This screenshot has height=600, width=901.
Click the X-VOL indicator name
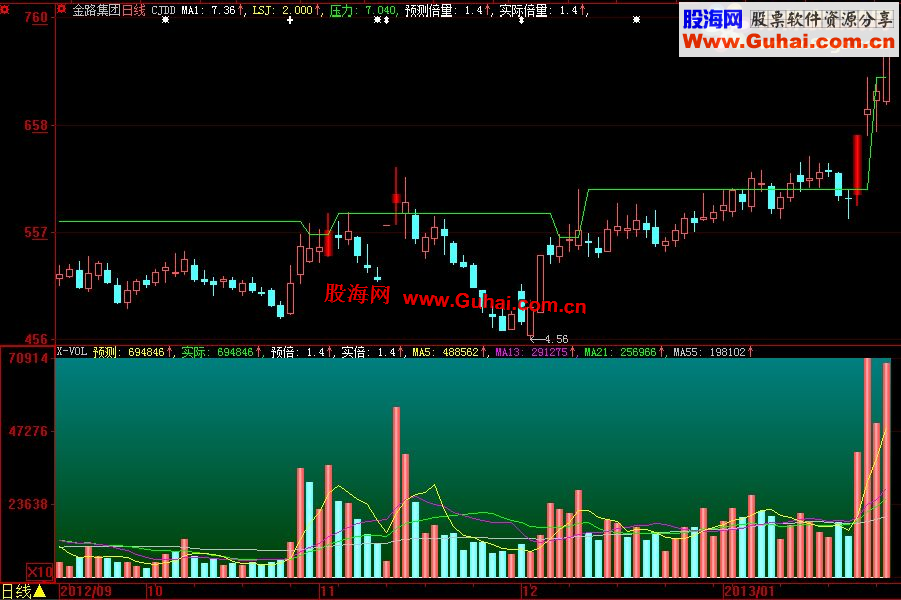(x=72, y=352)
